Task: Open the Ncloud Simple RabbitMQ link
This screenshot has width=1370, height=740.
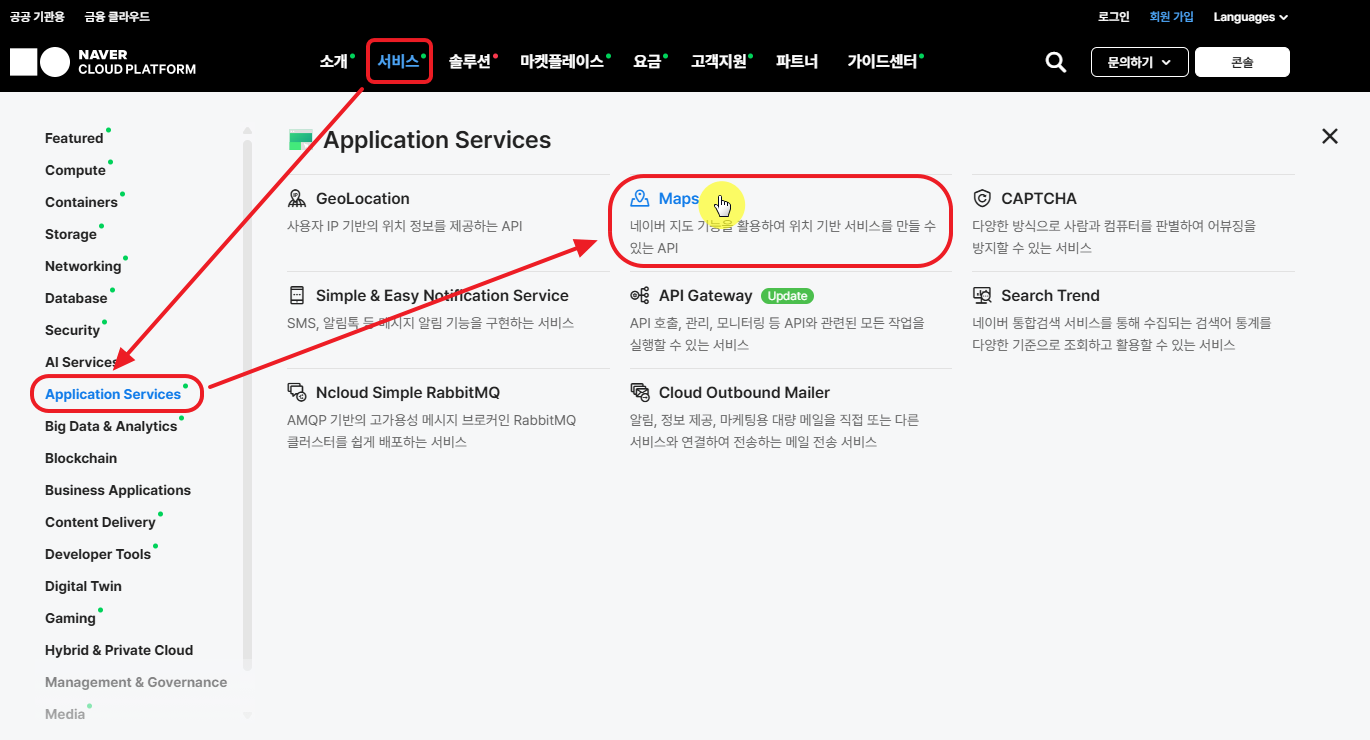Action: (408, 392)
